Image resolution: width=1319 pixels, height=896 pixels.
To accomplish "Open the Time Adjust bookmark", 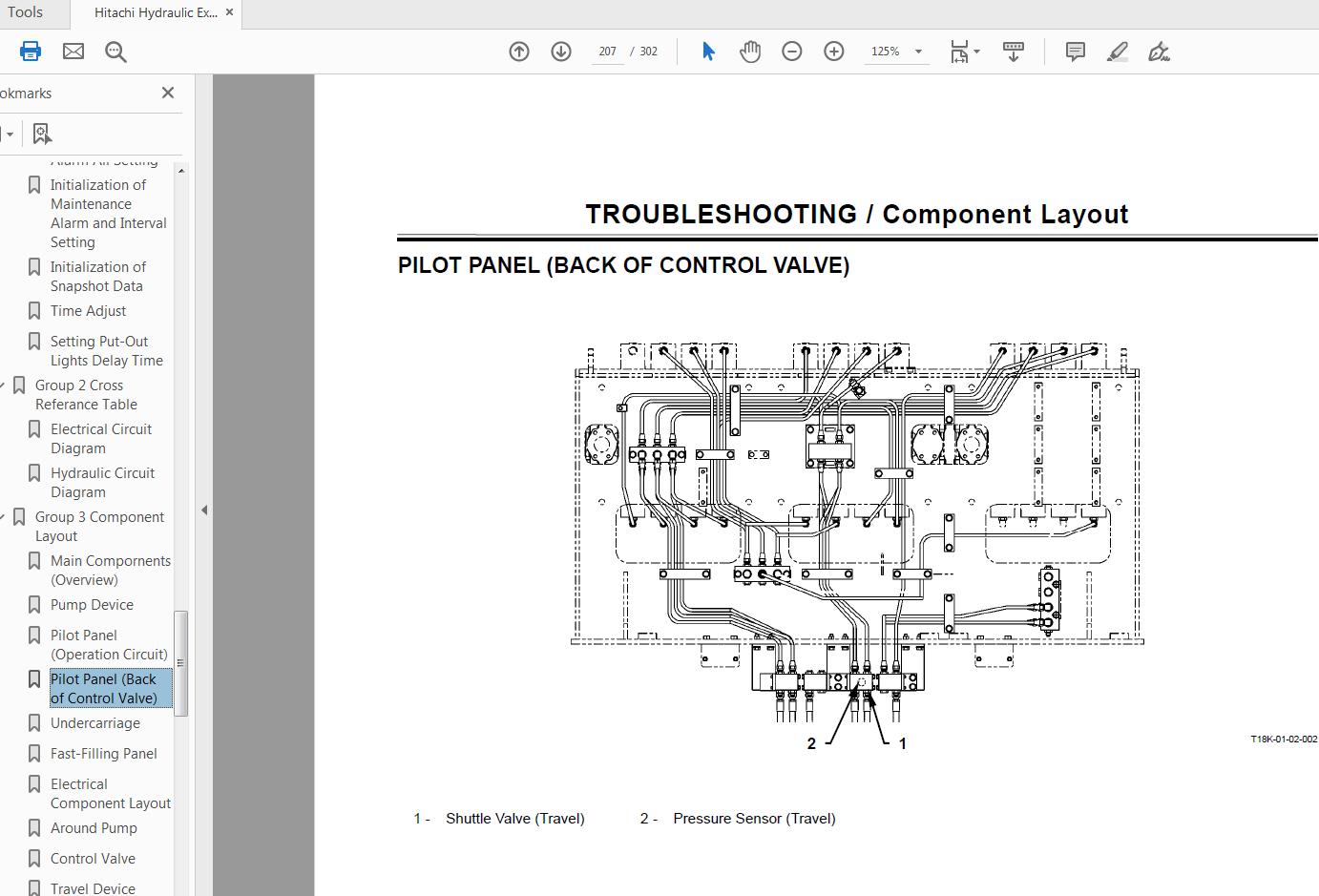I will (x=88, y=310).
